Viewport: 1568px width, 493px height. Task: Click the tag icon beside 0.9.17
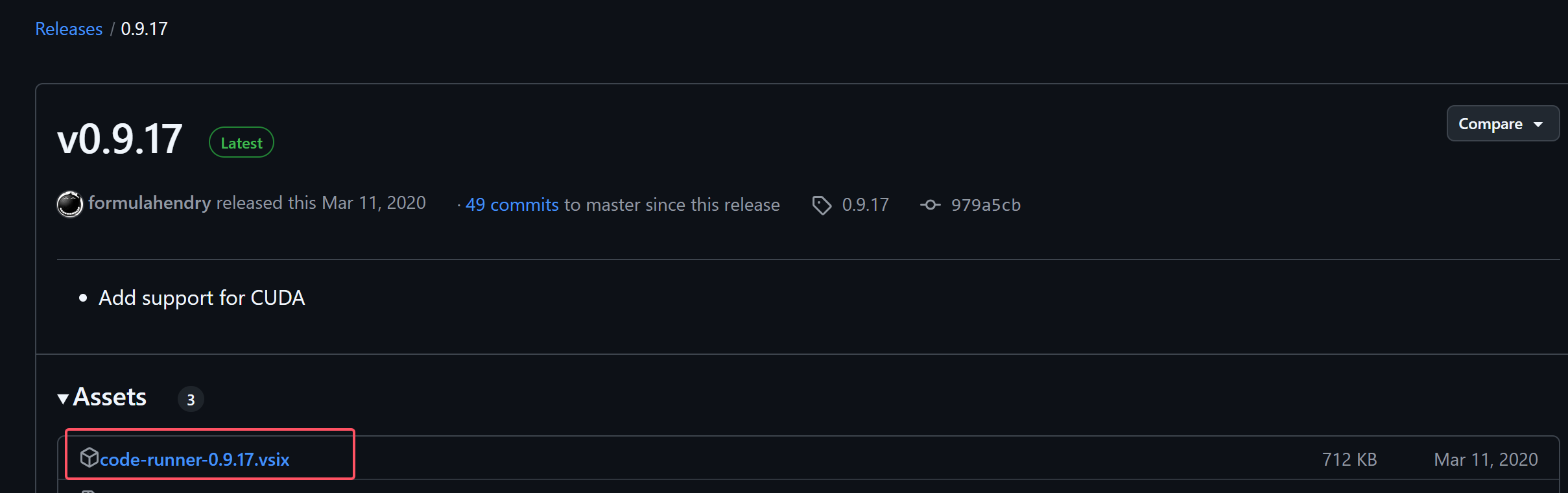[x=822, y=205]
